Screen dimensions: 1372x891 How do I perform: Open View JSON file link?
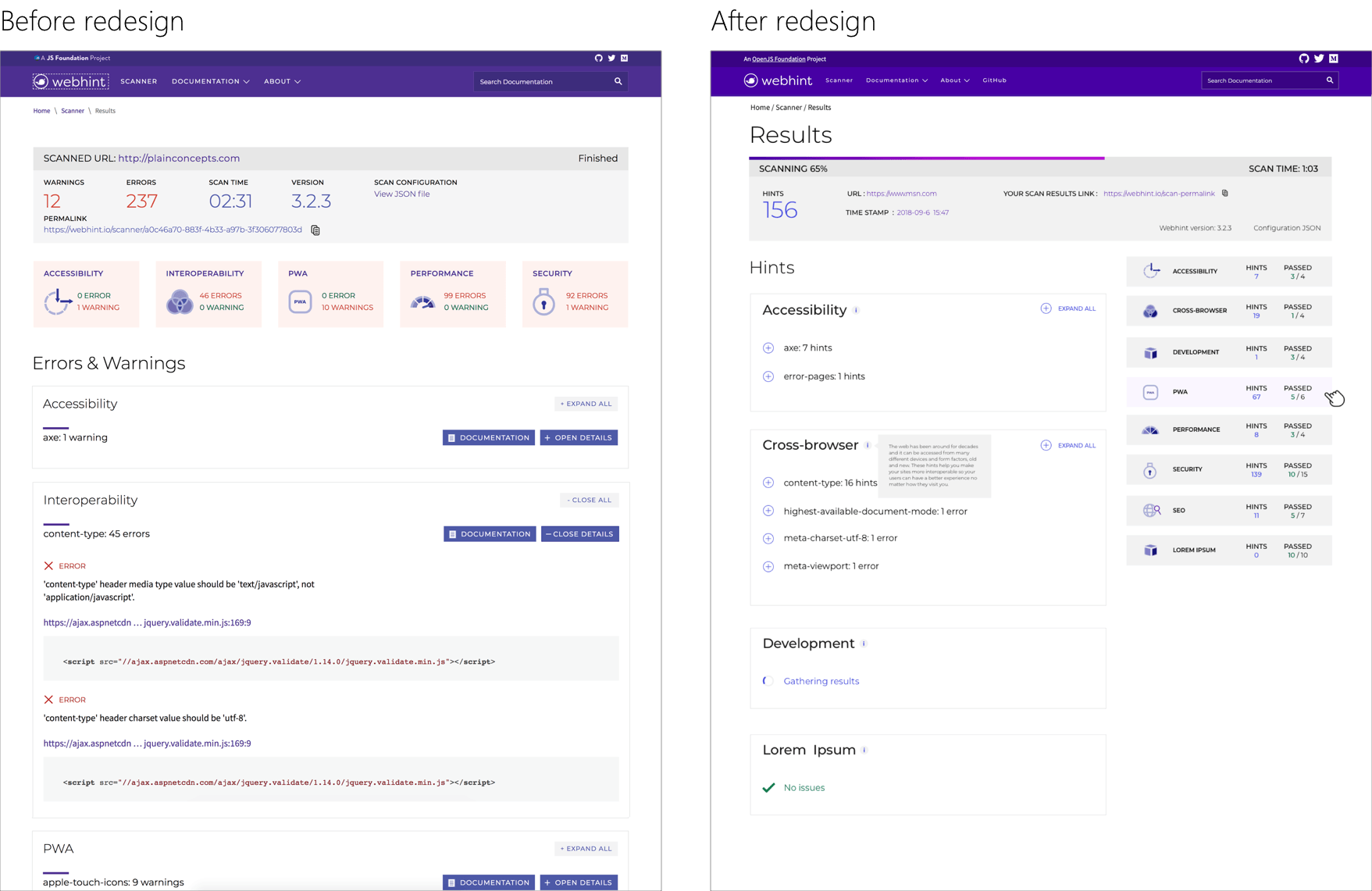(x=401, y=194)
